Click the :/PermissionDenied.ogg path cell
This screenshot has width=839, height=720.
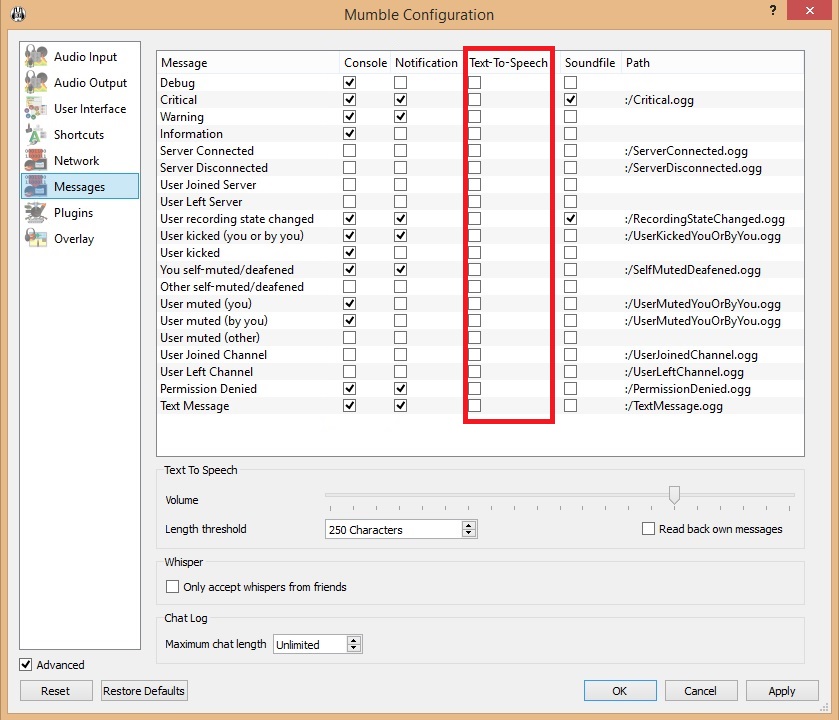coord(688,389)
